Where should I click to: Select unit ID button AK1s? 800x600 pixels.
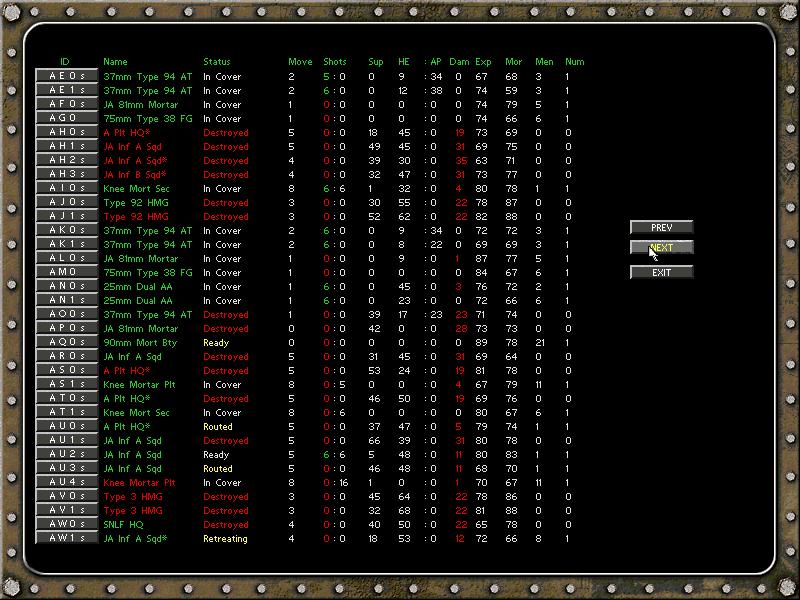(66, 244)
